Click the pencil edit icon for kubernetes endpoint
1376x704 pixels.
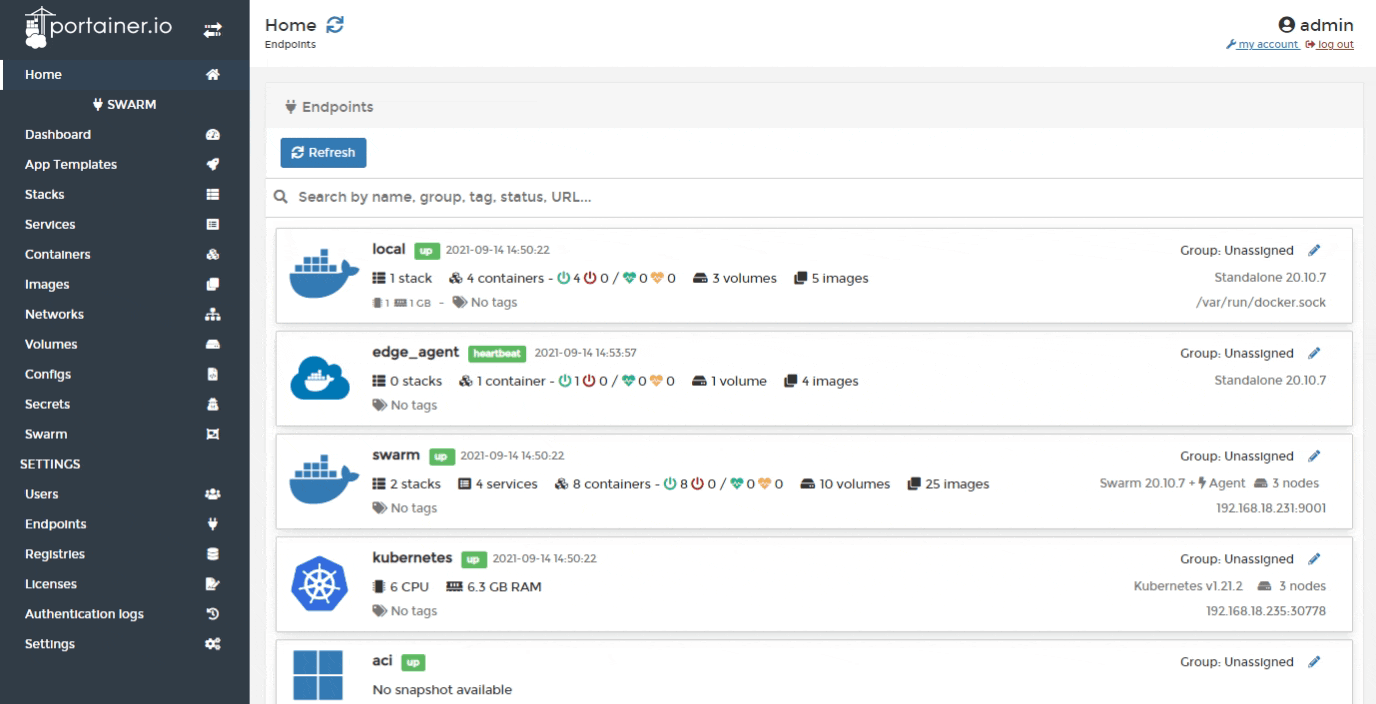1314,559
